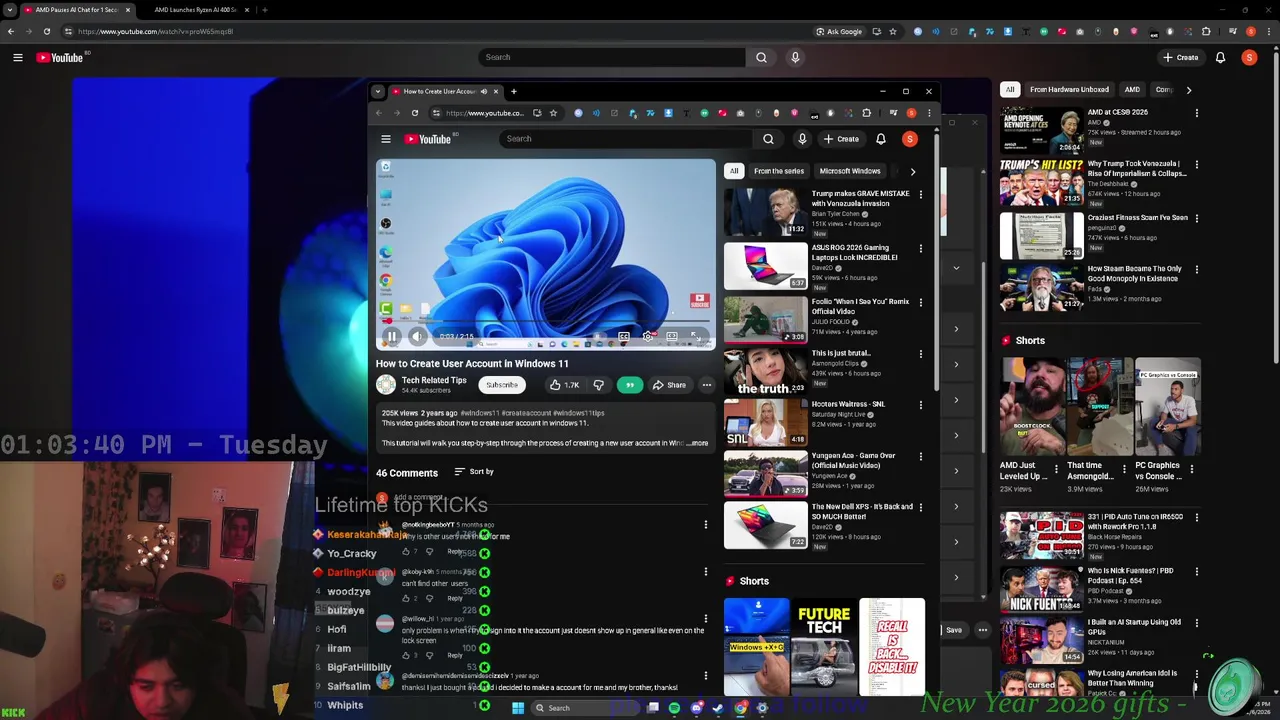Open ASUS ROG 2026 Gaming Laptops thumbnail
This screenshot has height=720, width=1280.
(x=765, y=265)
